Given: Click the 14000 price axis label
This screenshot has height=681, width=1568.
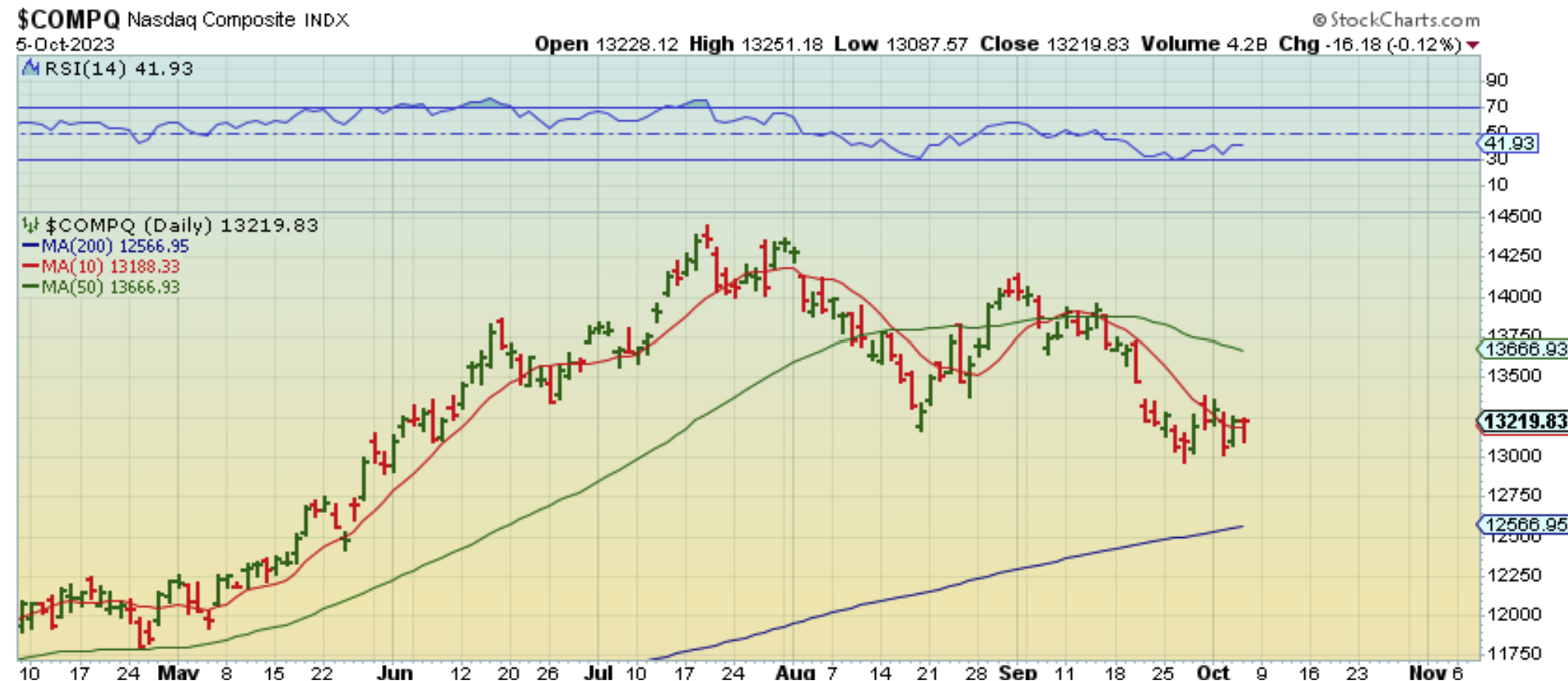Looking at the screenshot, I should [1514, 296].
